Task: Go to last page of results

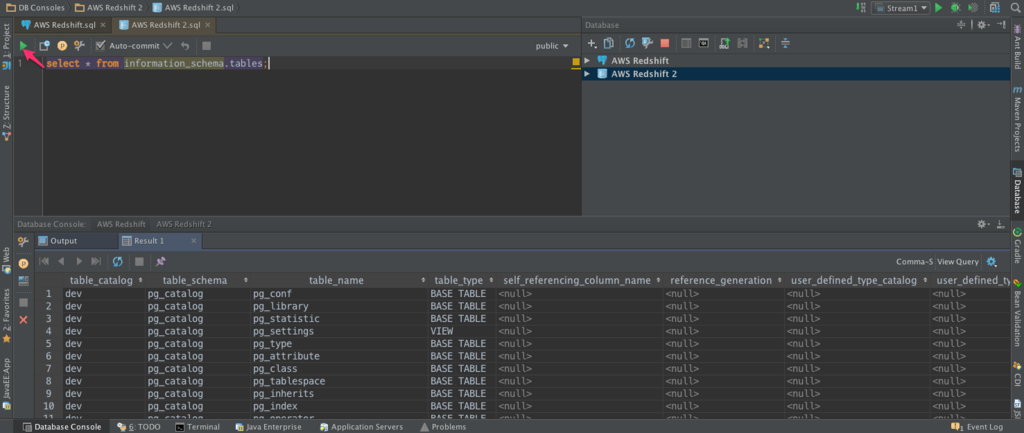Action: coord(96,261)
